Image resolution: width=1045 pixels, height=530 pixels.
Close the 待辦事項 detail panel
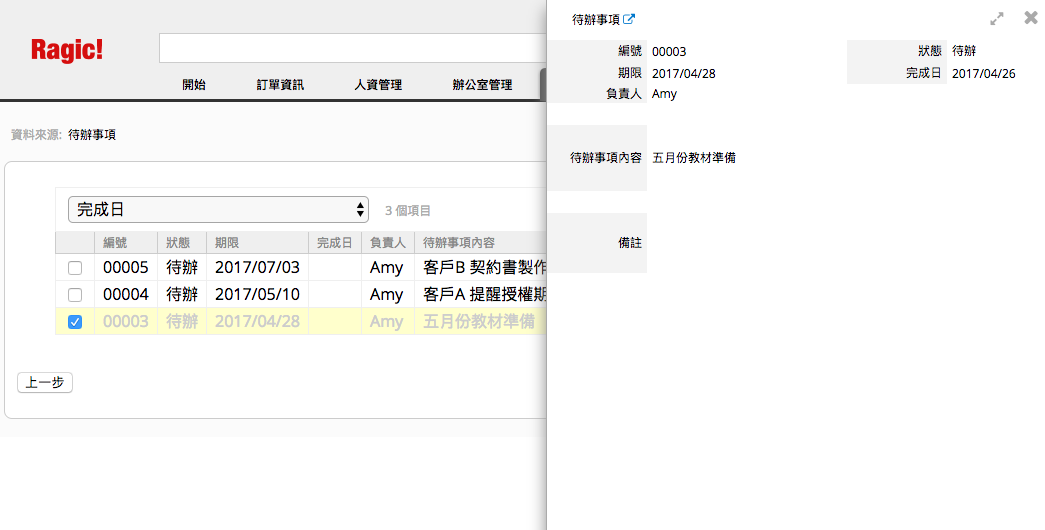click(1031, 18)
